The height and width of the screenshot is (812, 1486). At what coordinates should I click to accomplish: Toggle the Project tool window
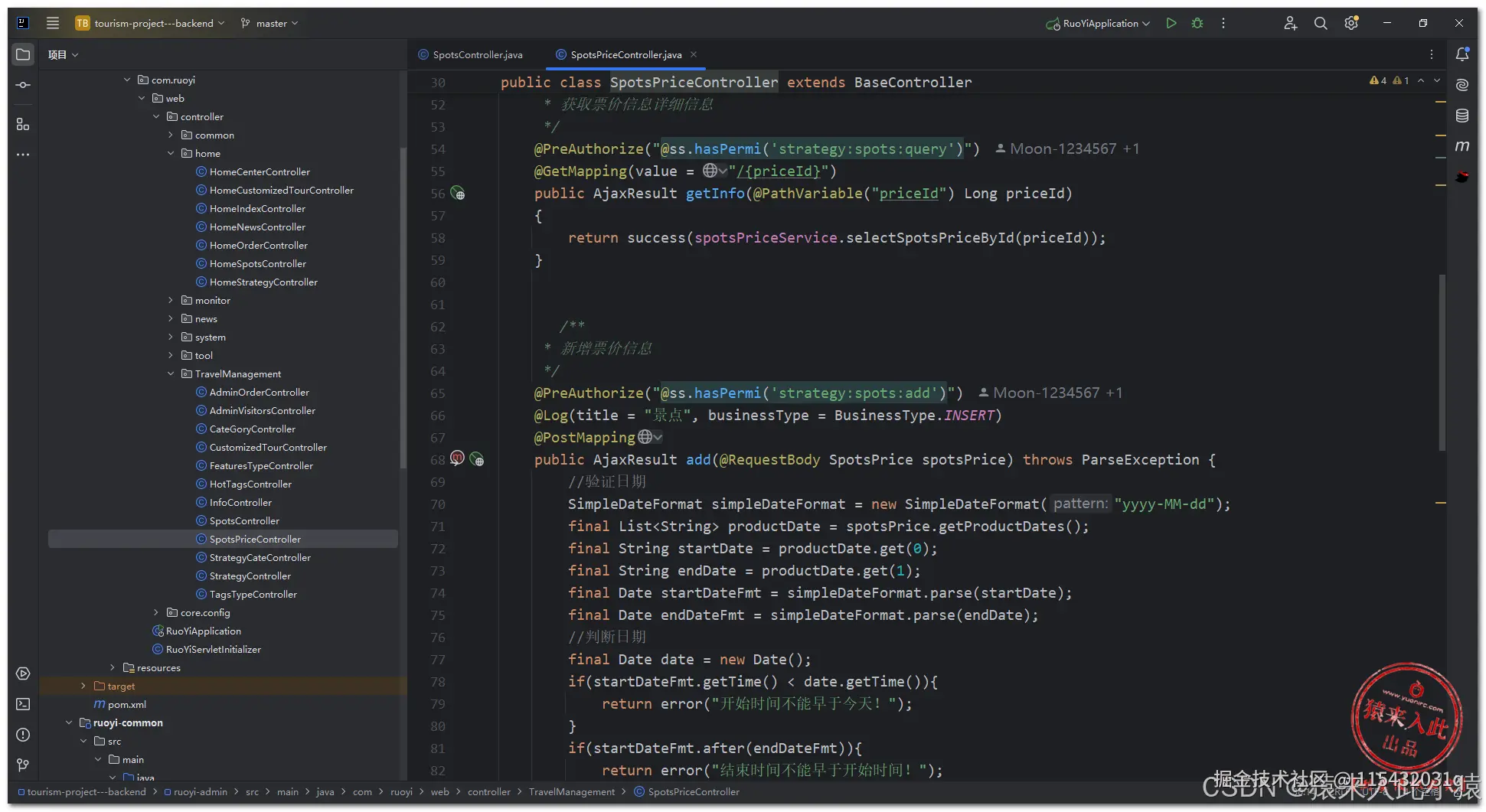click(23, 54)
